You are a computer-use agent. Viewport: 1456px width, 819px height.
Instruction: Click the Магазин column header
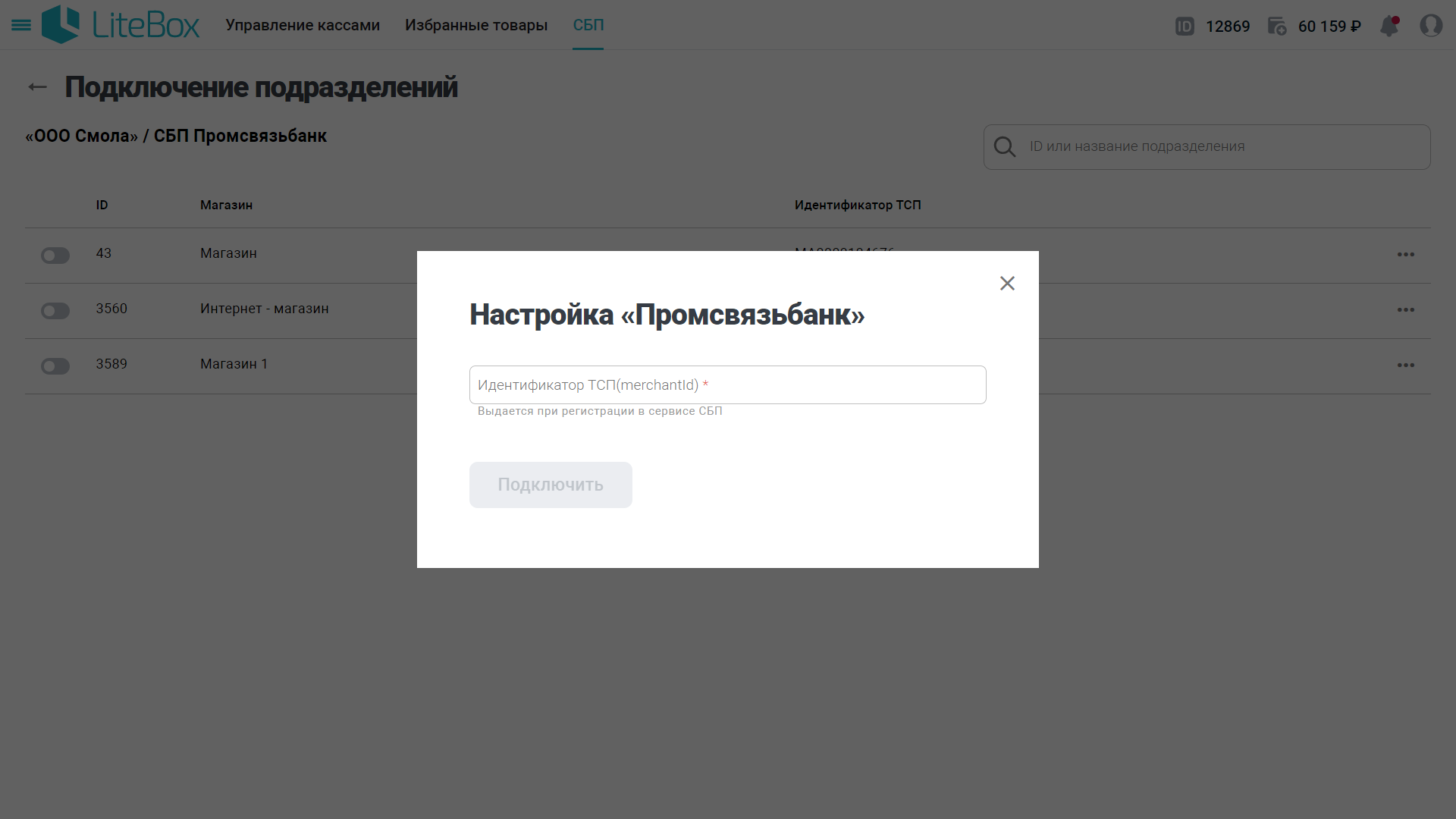click(x=226, y=206)
